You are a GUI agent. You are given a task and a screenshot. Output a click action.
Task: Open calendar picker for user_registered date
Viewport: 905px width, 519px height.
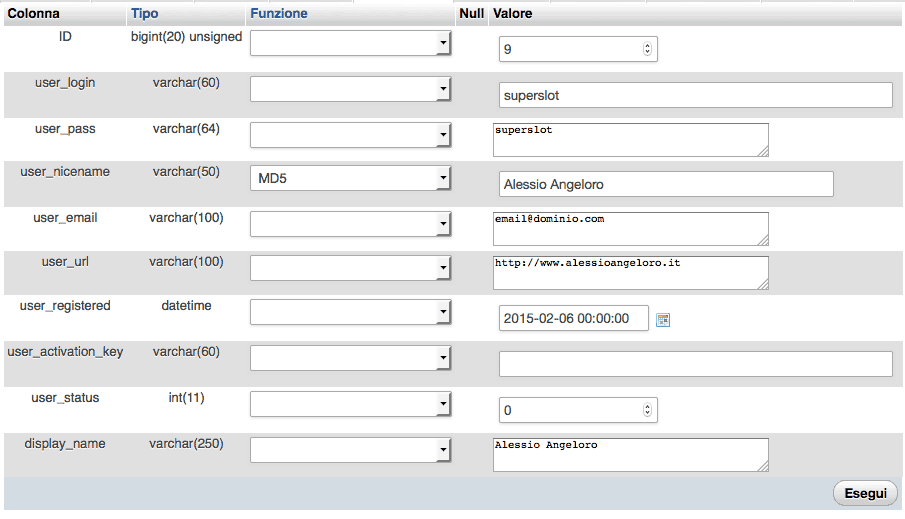point(662,319)
